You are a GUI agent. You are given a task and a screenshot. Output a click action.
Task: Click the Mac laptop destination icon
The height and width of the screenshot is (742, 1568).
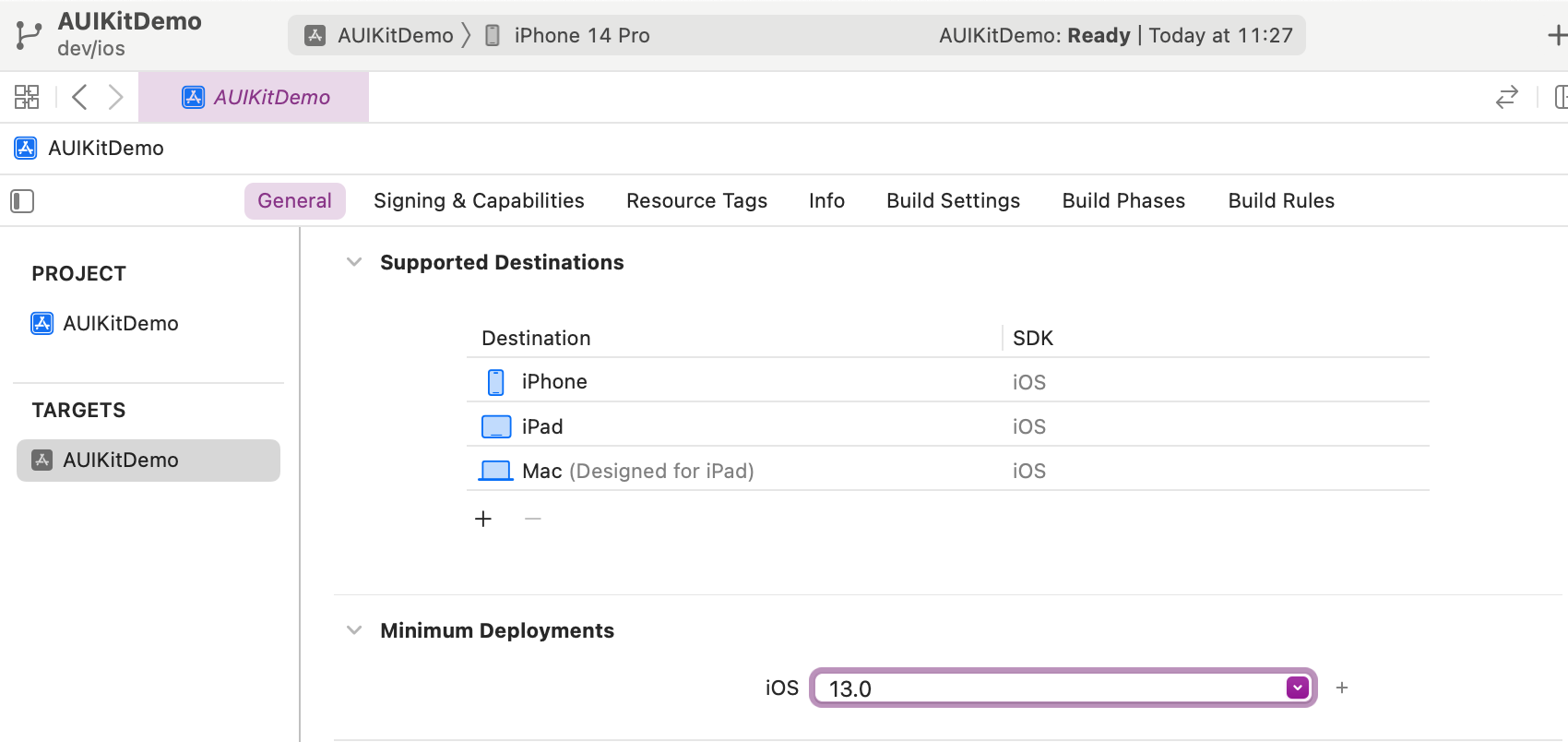[496, 471]
